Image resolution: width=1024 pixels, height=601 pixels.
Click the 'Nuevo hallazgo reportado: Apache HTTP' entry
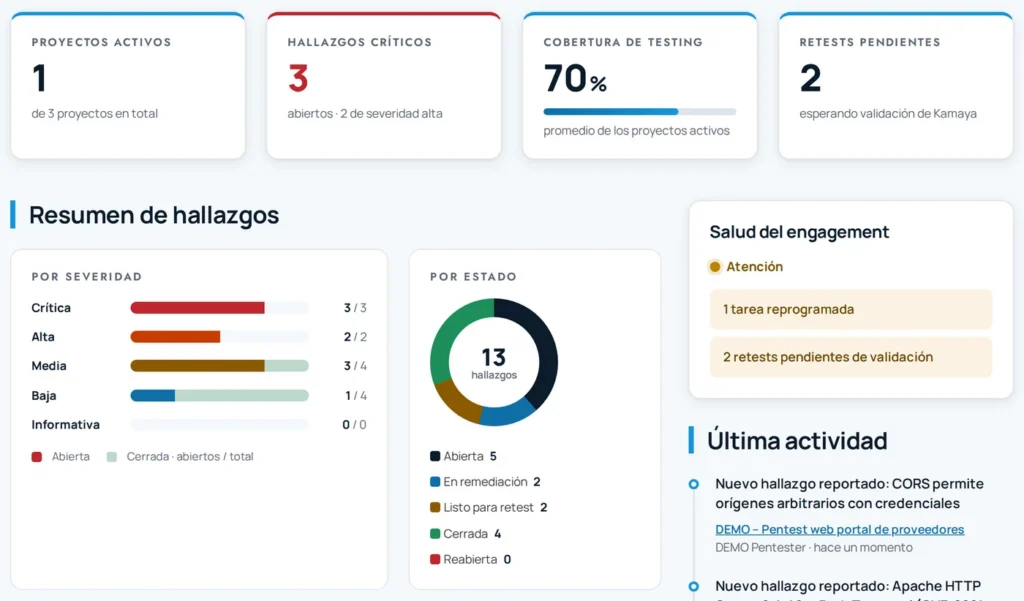click(x=848, y=586)
